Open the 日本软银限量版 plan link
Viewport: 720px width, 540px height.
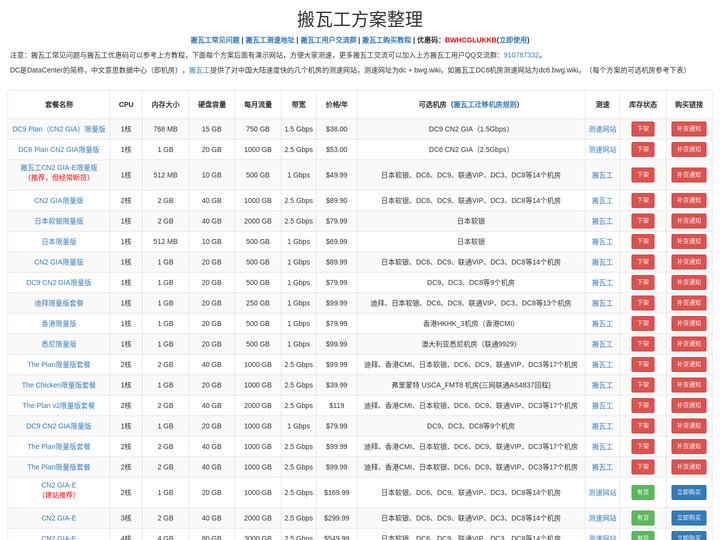[x=59, y=221]
